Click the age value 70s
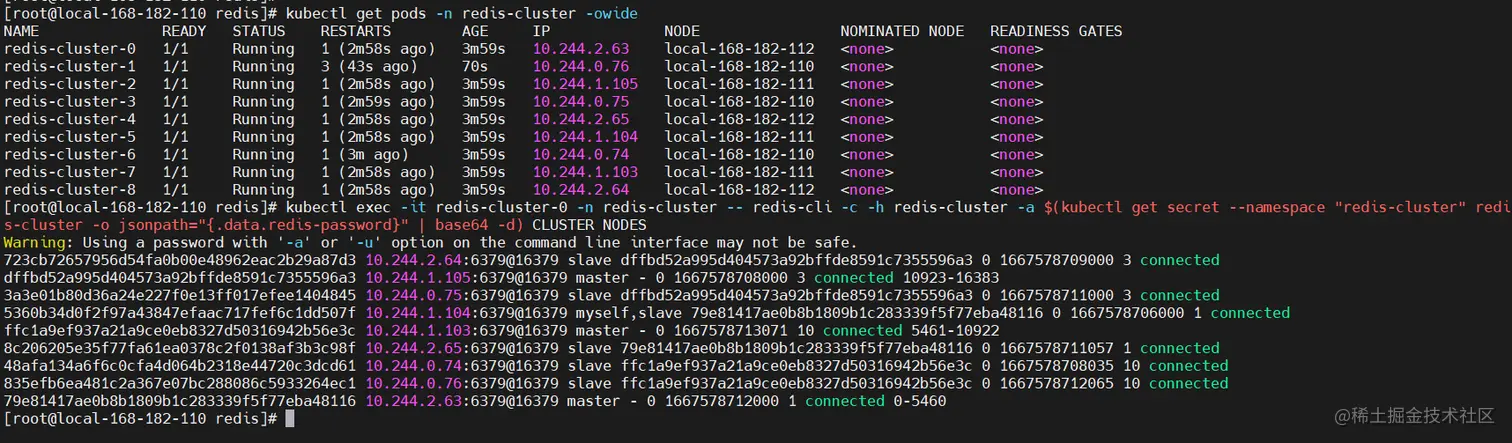This screenshot has width=1512, height=443. pyautogui.click(x=475, y=66)
